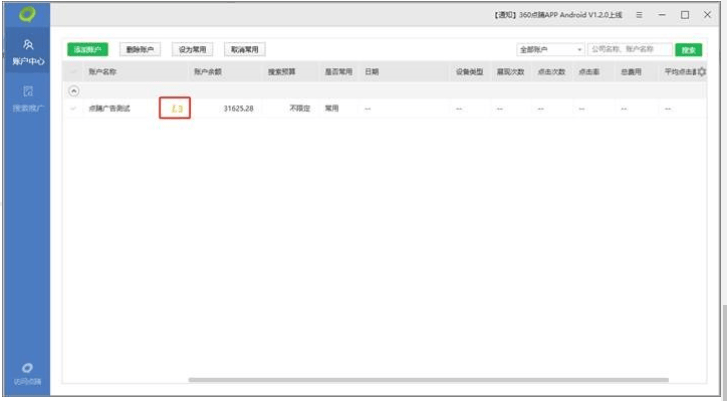Sort by 点击率 column header
Image resolution: width=727 pixels, height=401 pixels.
589,72
